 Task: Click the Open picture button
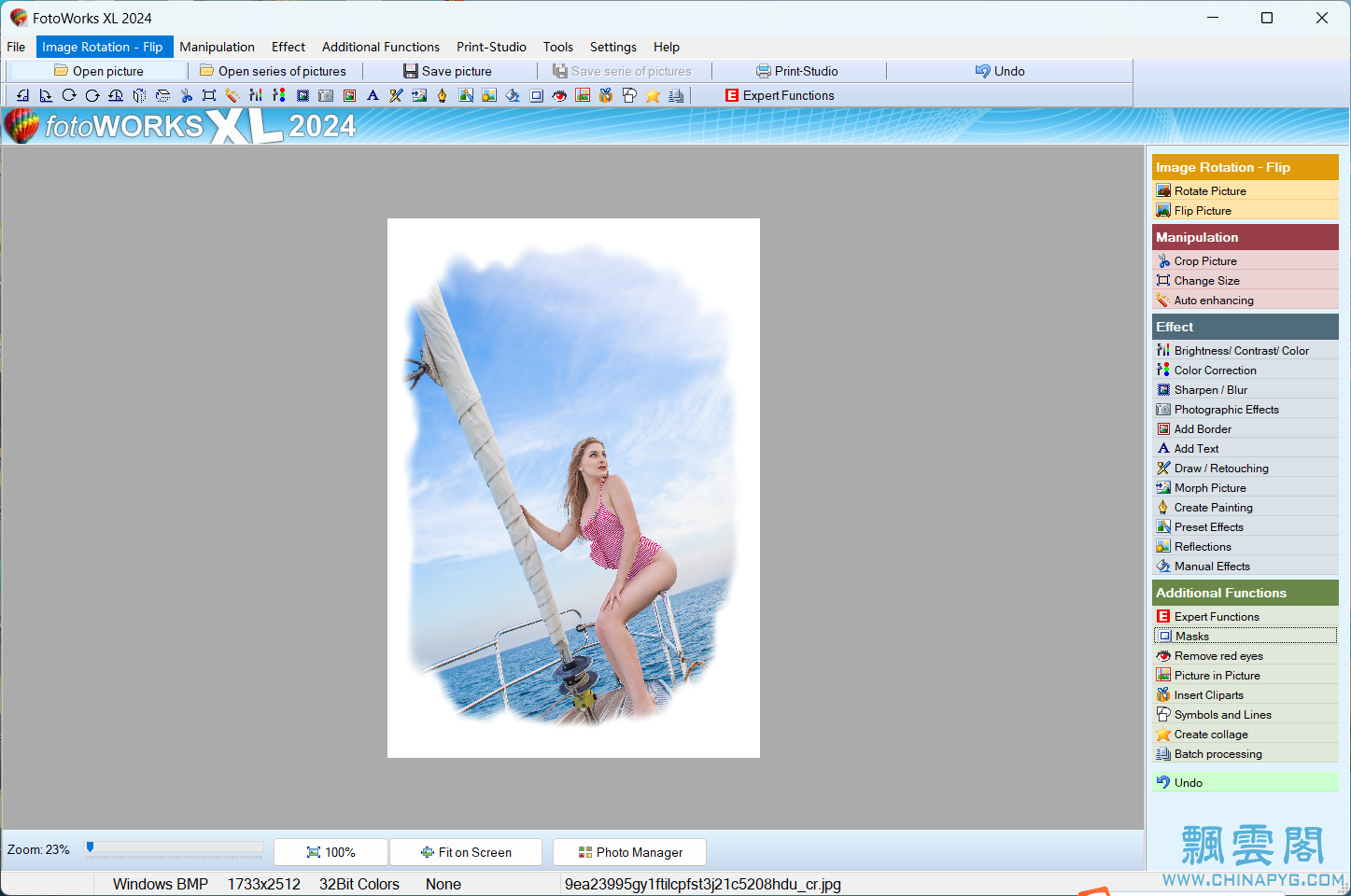[98, 71]
